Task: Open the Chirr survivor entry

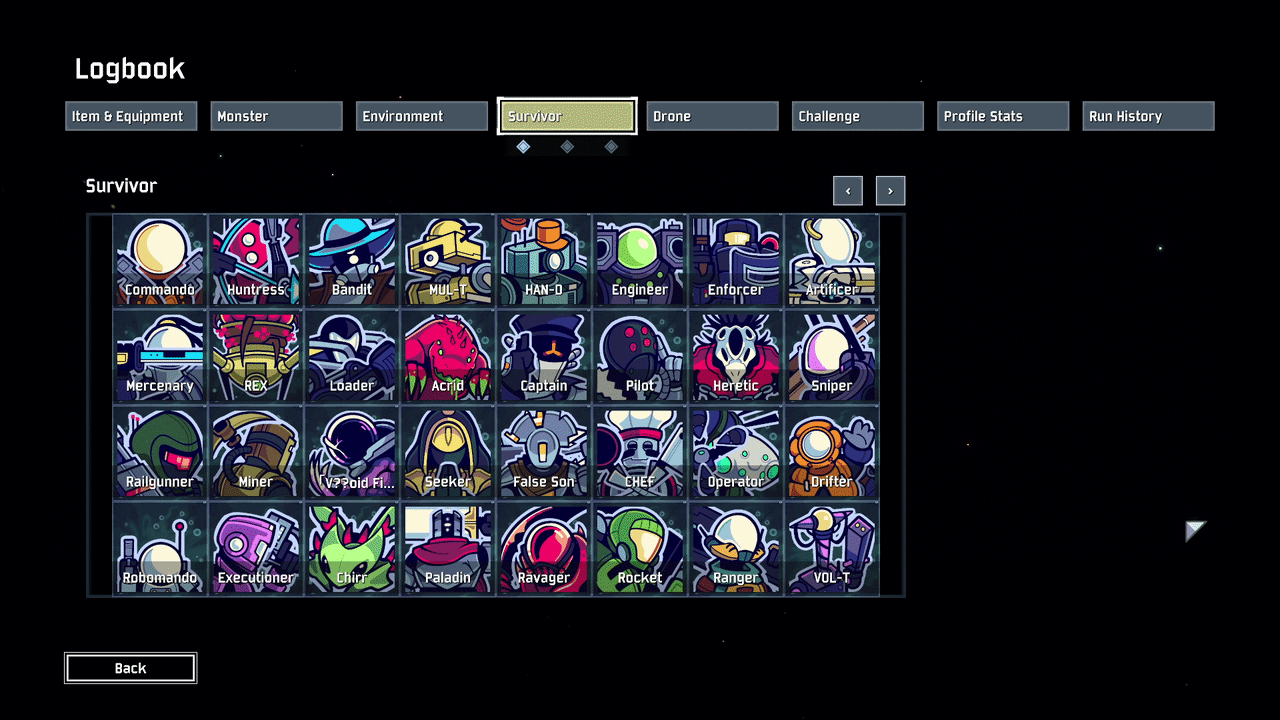Action: click(352, 548)
